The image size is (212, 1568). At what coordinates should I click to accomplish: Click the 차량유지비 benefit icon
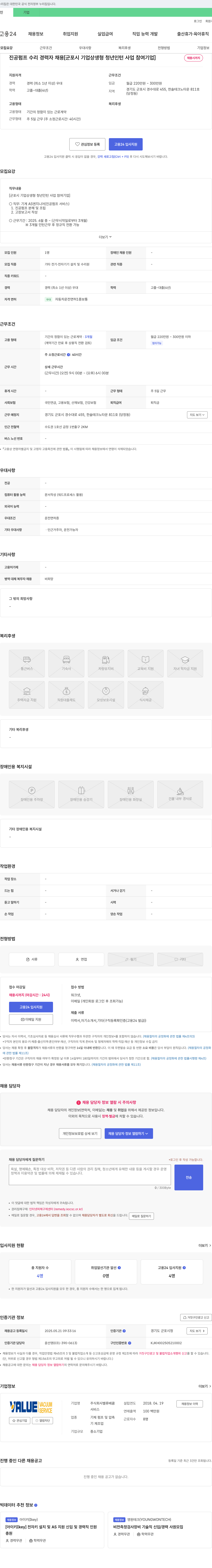[x=106, y=663]
